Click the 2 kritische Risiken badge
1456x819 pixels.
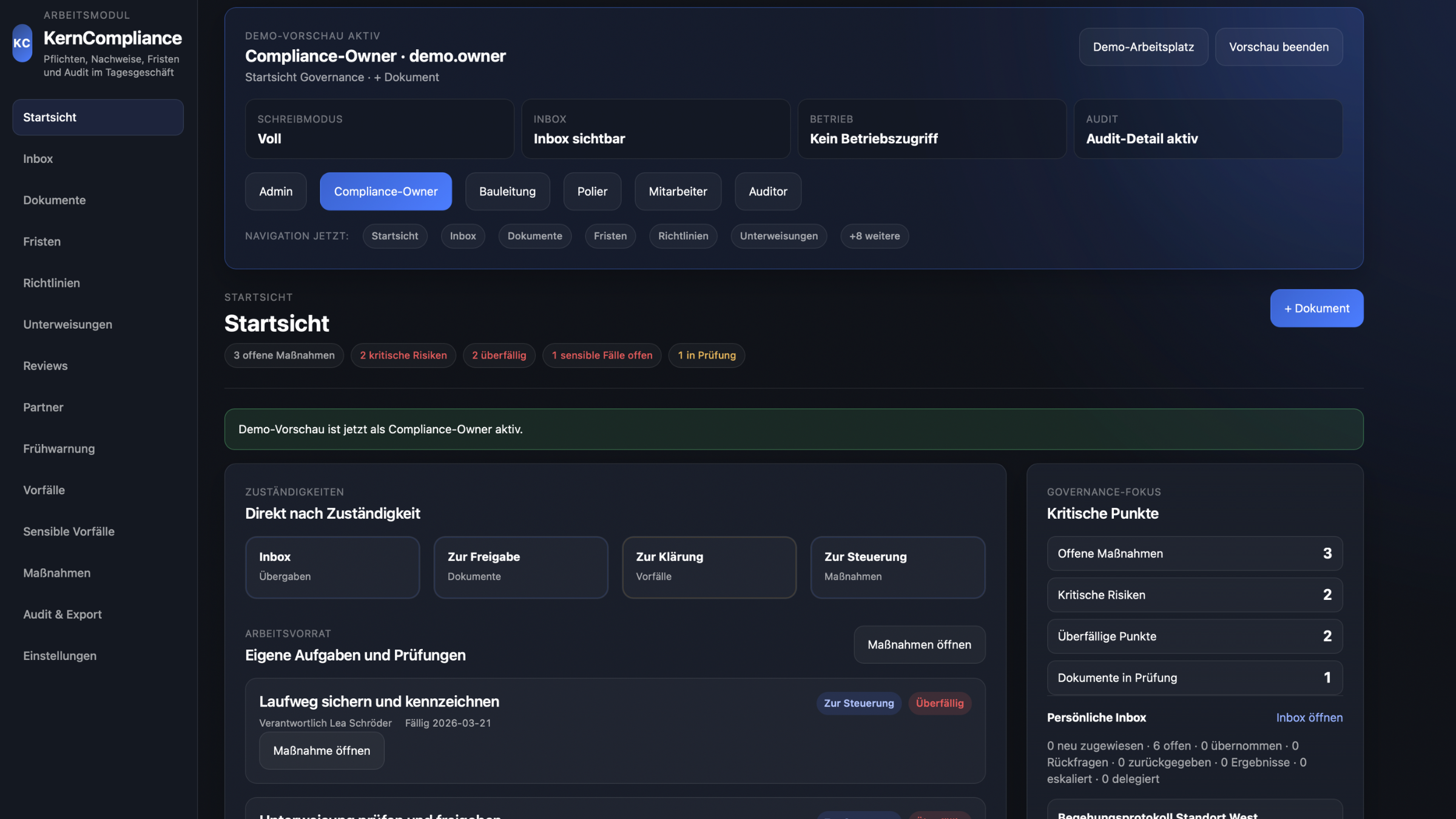(x=403, y=356)
